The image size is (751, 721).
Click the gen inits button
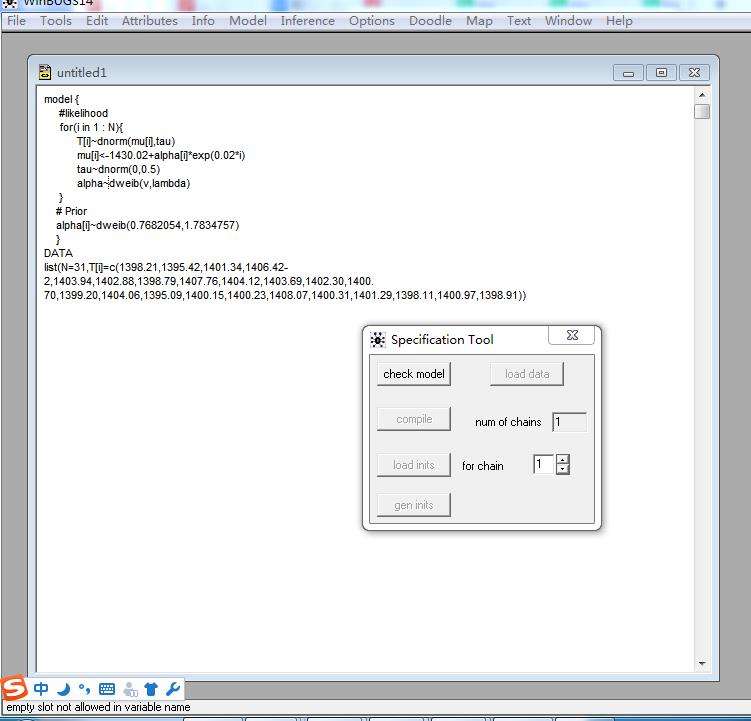(x=414, y=505)
